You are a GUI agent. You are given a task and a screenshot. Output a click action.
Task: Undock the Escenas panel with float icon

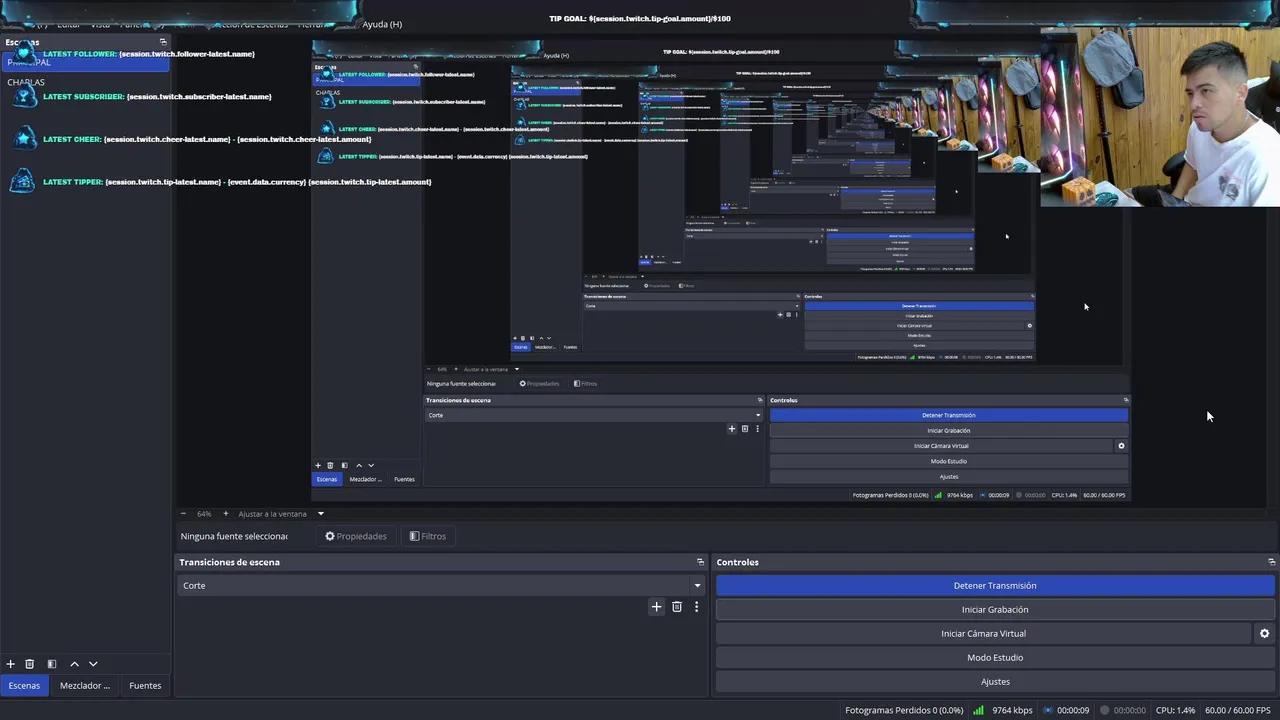click(x=163, y=42)
